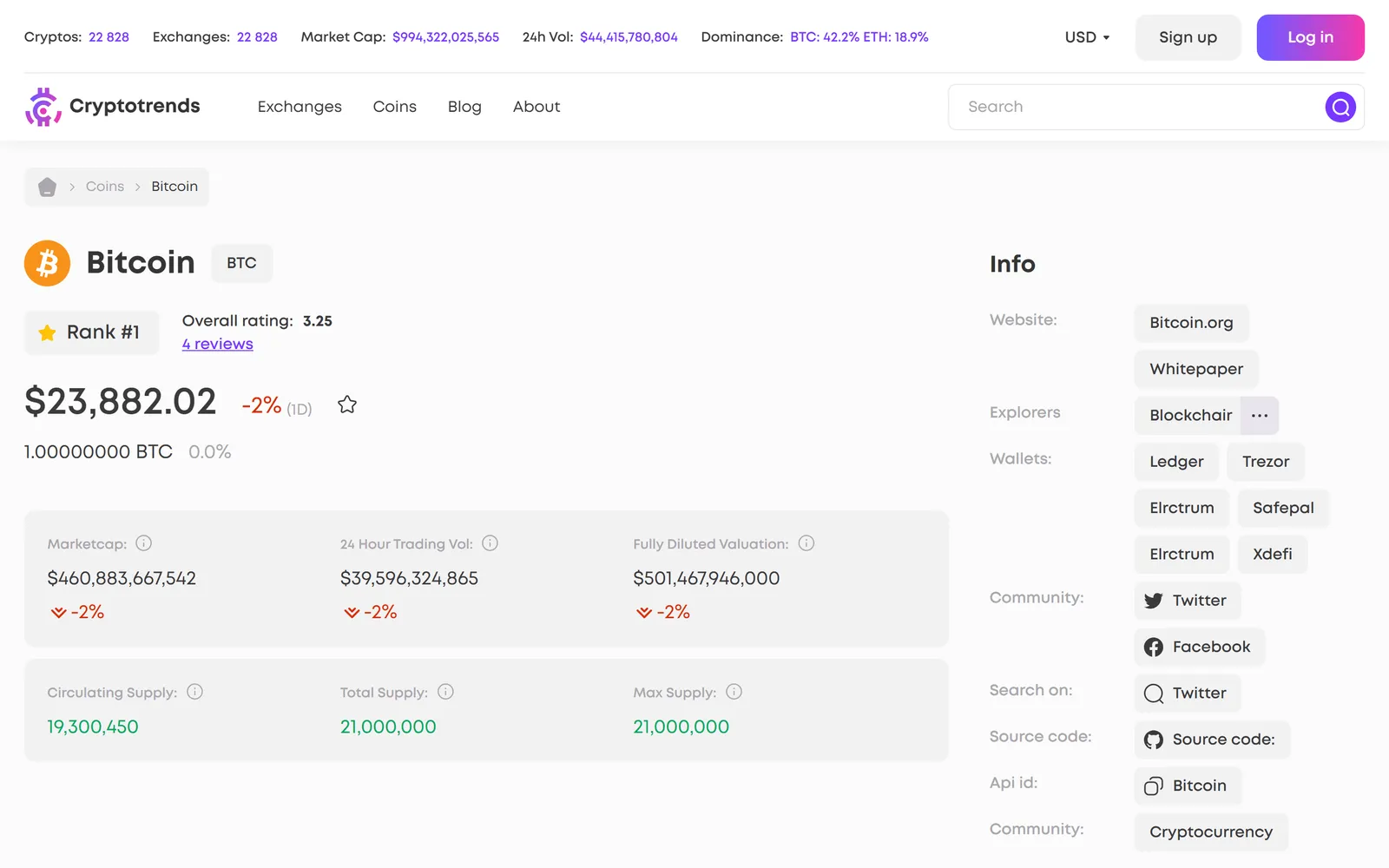Click the Circulating Supply info icon
Screen dimensions: 1389x868
(x=195, y=692)
